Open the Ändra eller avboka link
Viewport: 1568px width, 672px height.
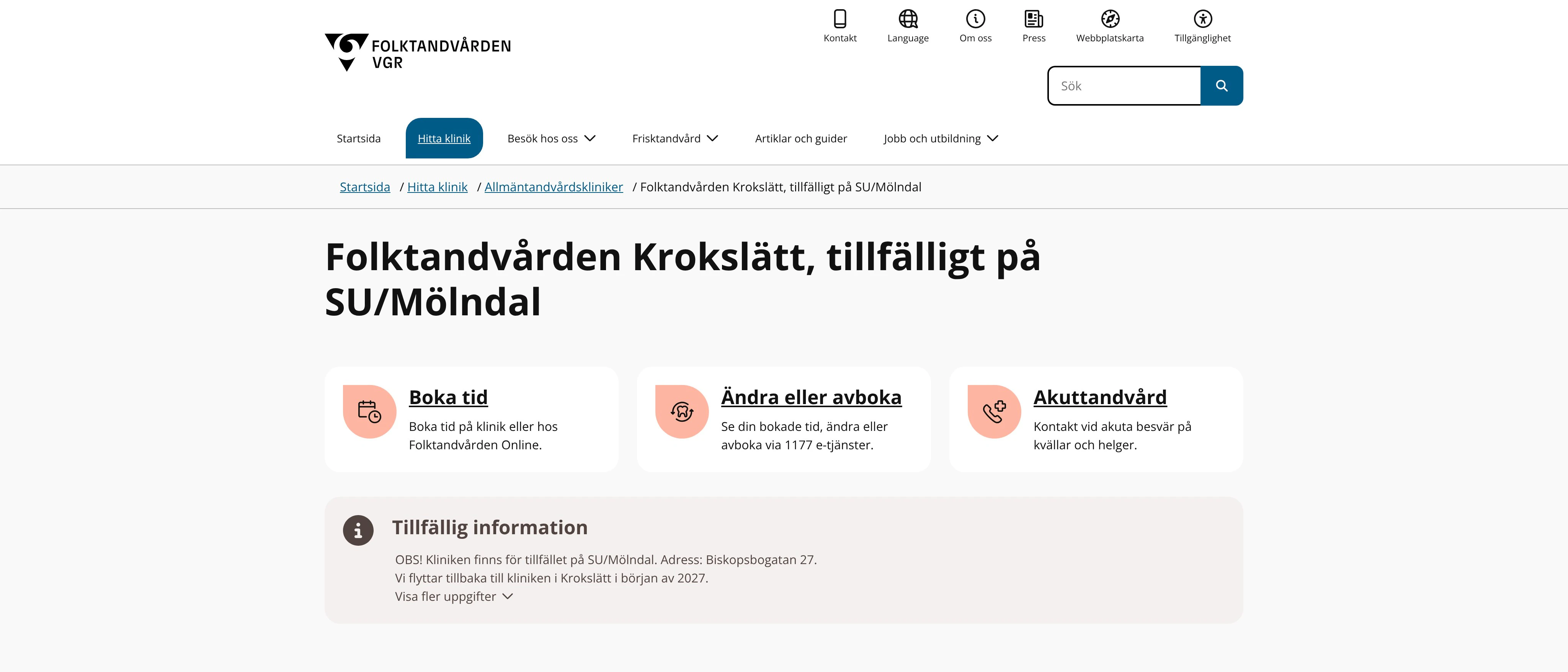811,397
